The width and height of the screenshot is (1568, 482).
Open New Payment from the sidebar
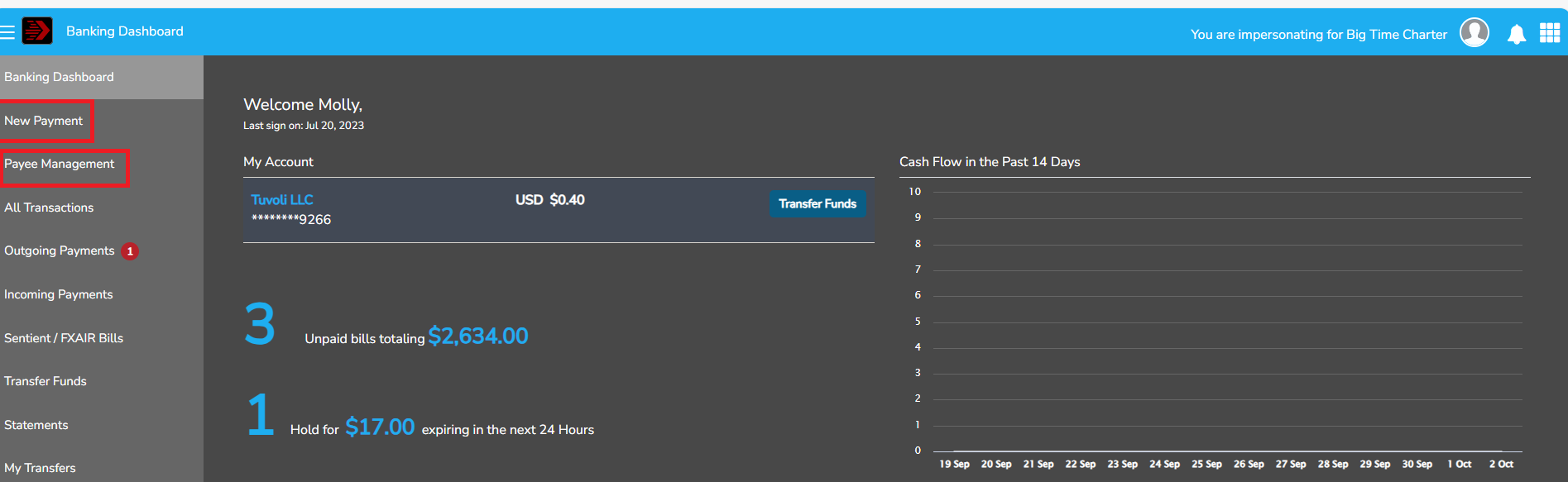pos(44,121)
